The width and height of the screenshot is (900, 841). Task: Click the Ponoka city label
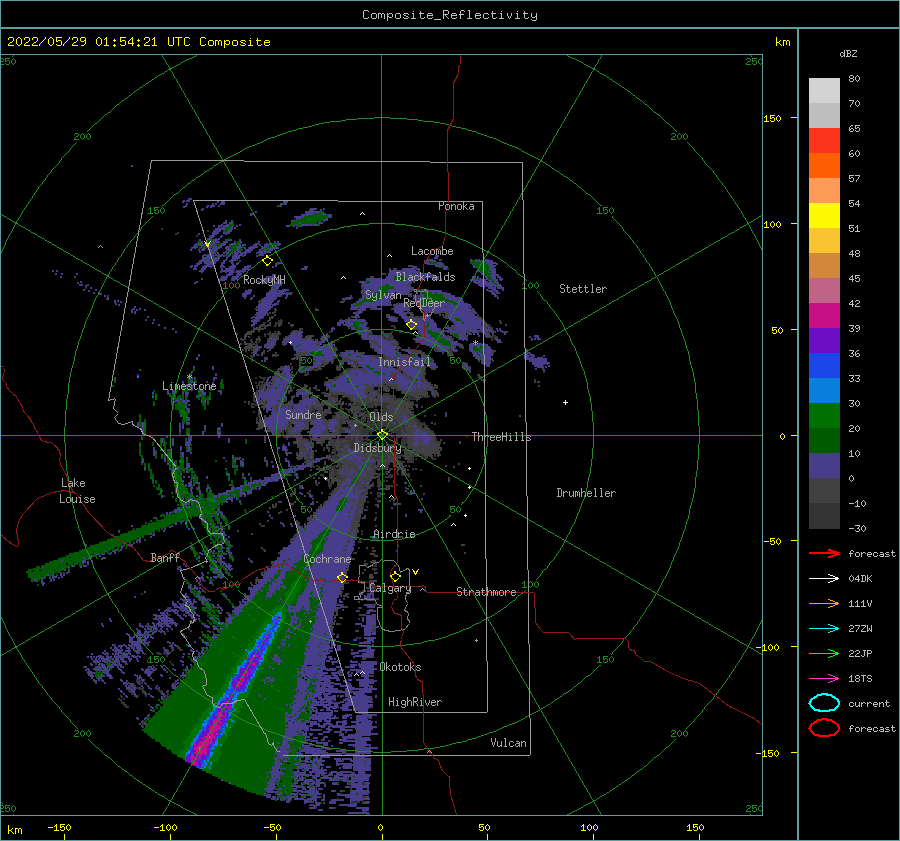(456, 206)
